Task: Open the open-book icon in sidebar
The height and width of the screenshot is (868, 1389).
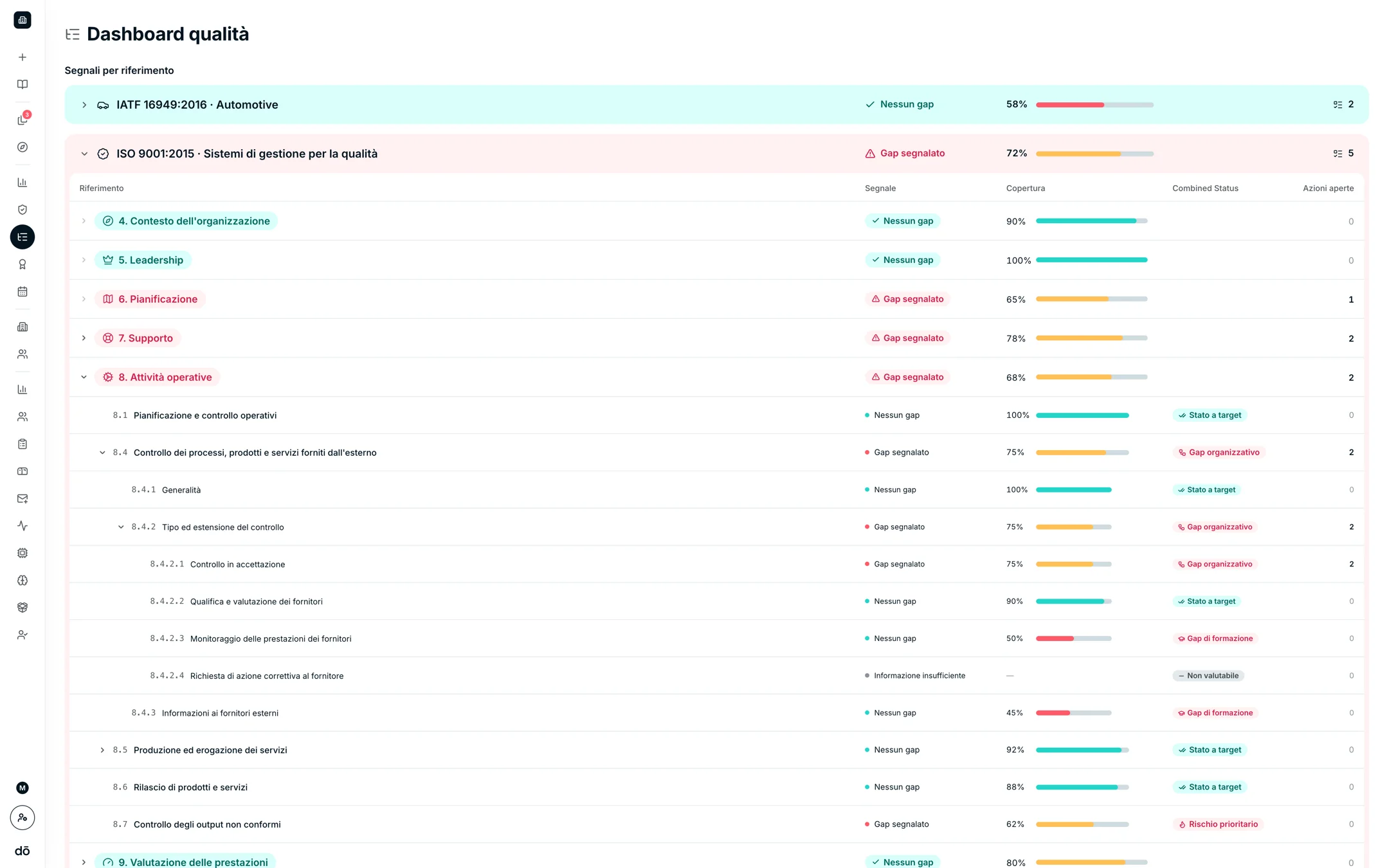Action: click(23, 84)
